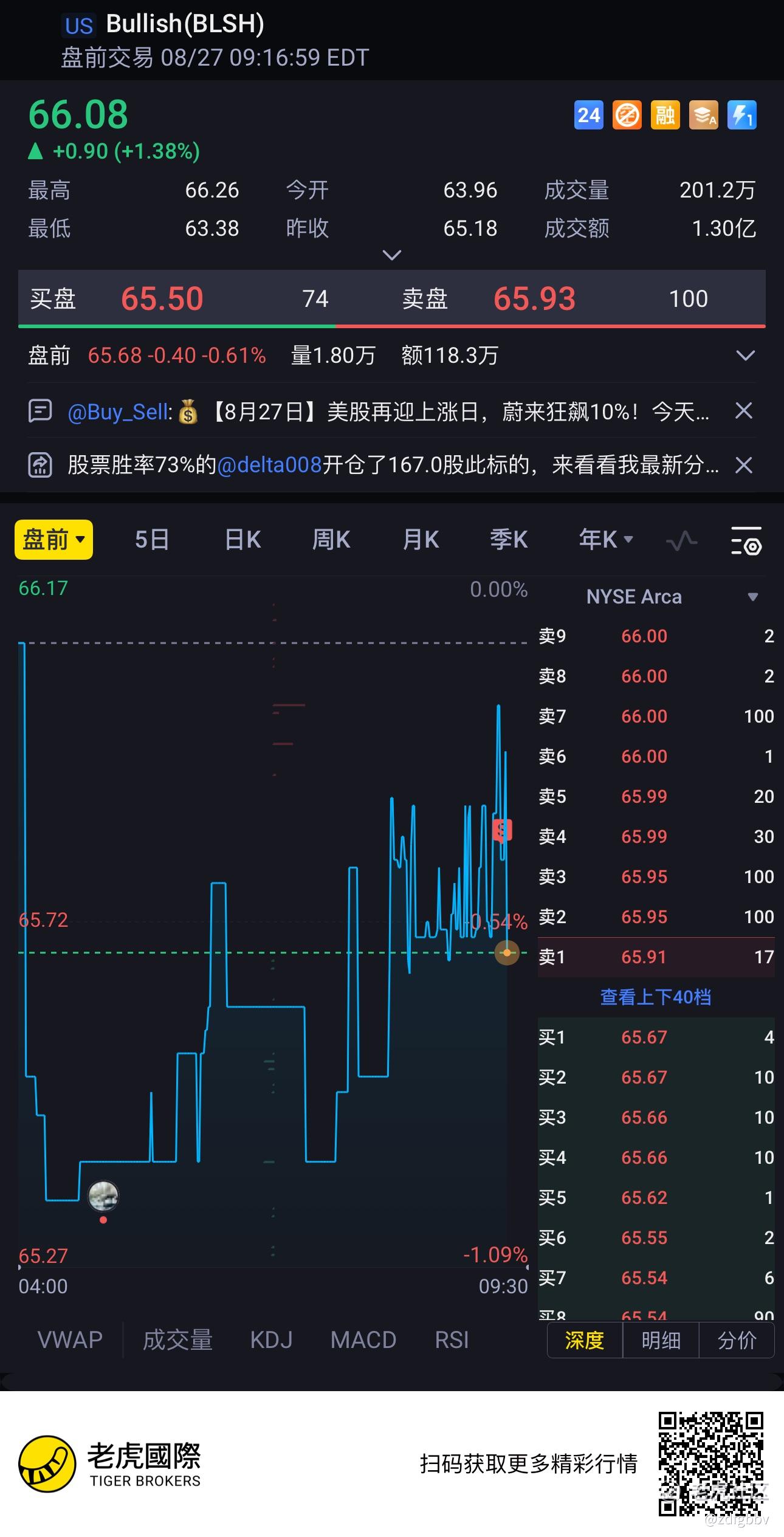This screenshot has width=784, height=1537.
Task: Open the 年K period dropdown
Action: coord(606,539)
